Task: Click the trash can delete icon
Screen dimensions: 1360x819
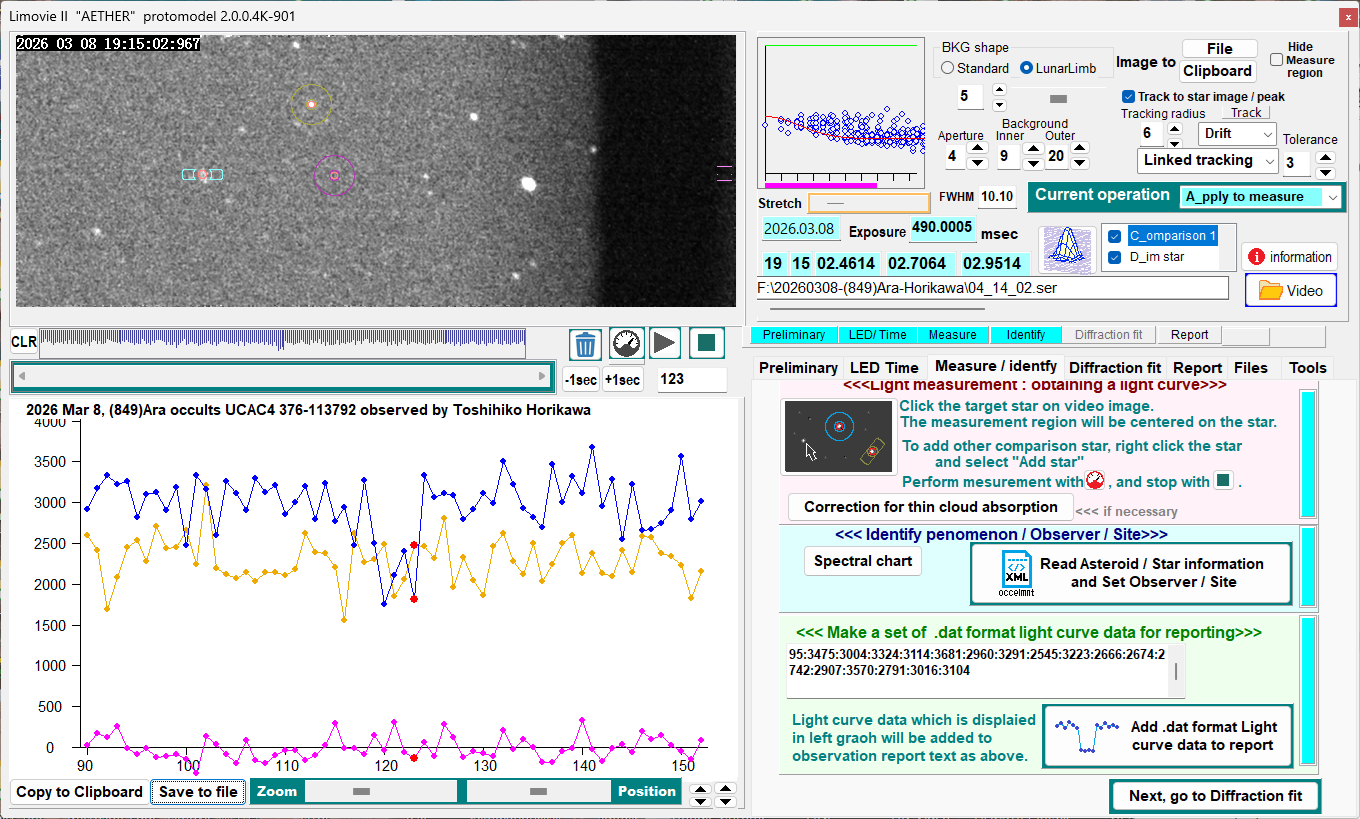Action: (585, 344)
